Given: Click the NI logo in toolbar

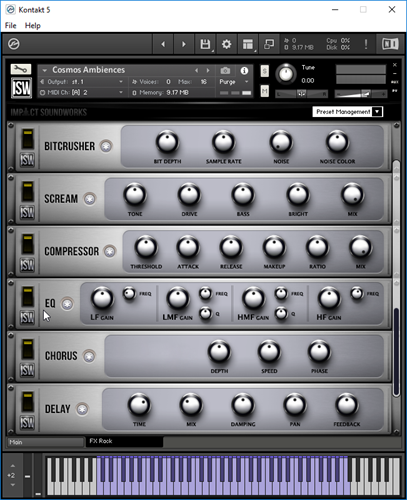Looking at the screenshot, I should (390, 44).
